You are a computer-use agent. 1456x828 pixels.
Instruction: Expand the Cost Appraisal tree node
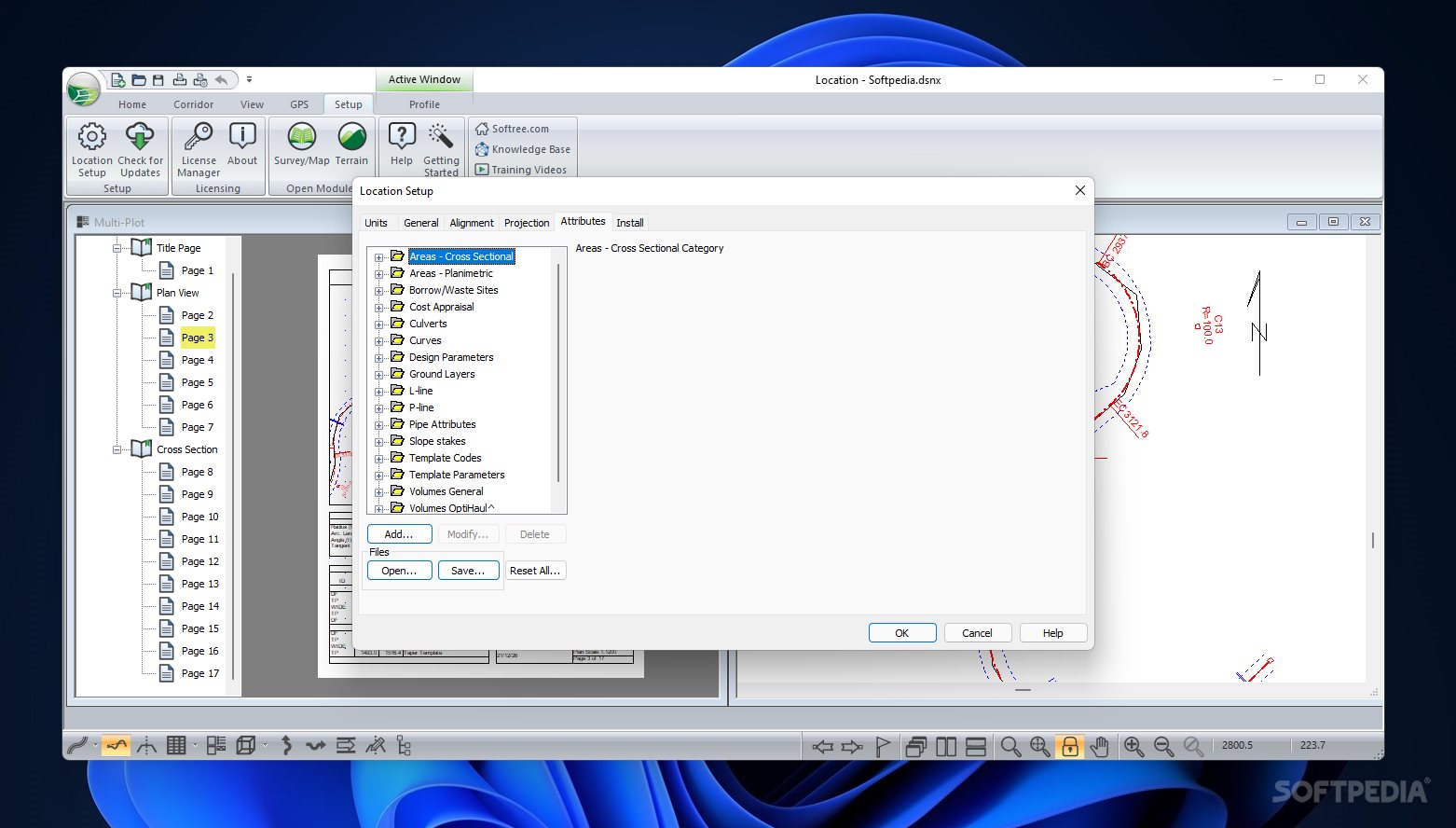coord(379,308)
